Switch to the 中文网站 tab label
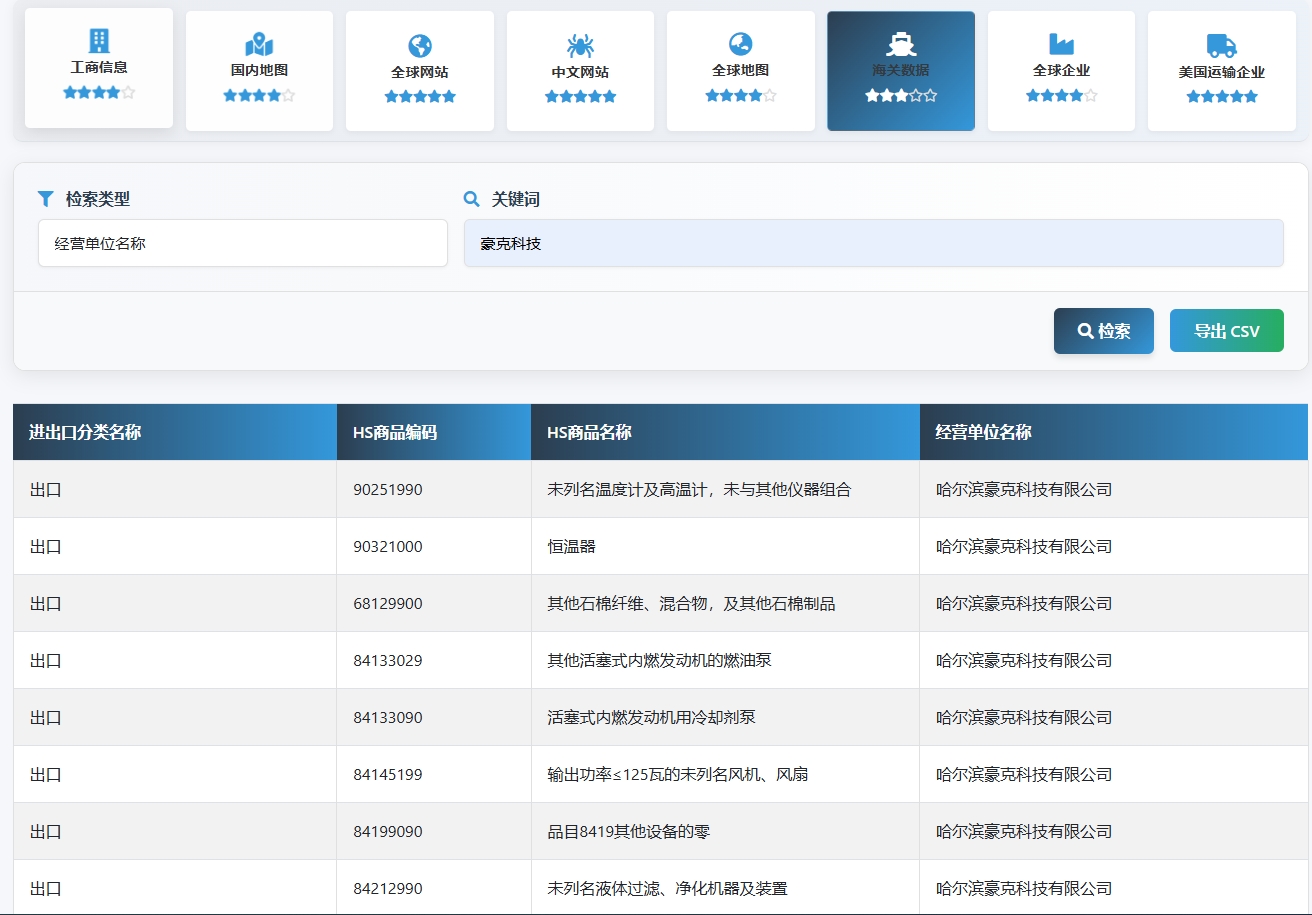Viewport: 1312px width, 915px height. (x=580, y=72)
